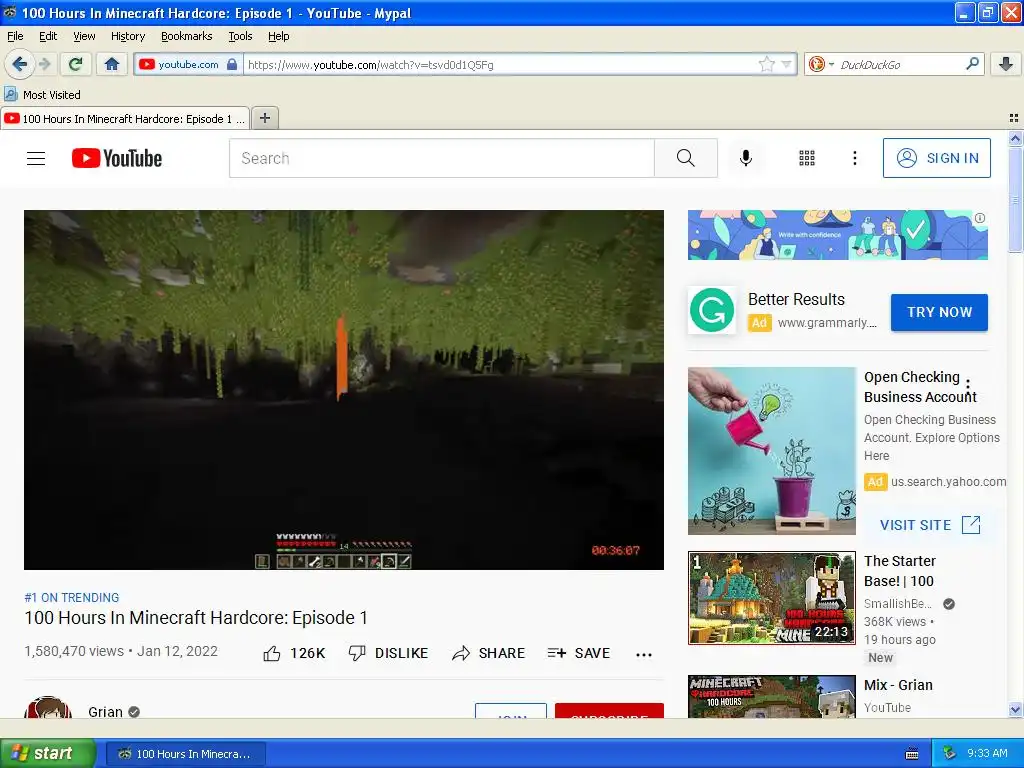Screen dimensions: 1024x768
Task: Open the Edit menu
Action: (x=48, y=36)
